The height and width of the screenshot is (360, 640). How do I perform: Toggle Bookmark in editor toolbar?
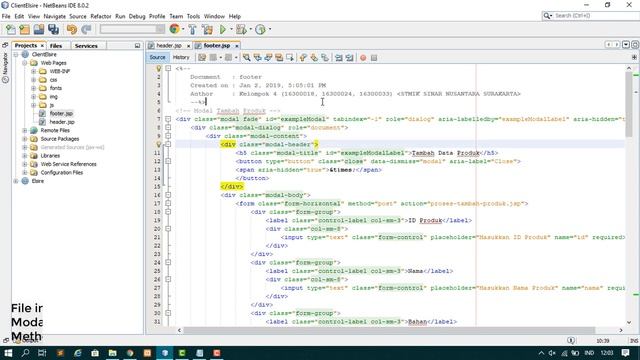325,58
